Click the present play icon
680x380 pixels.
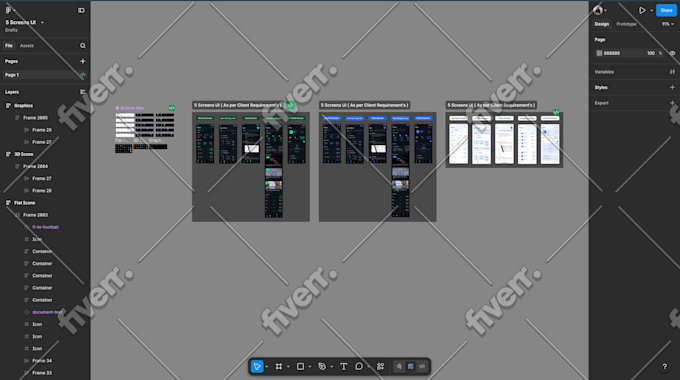pos(642,10)
